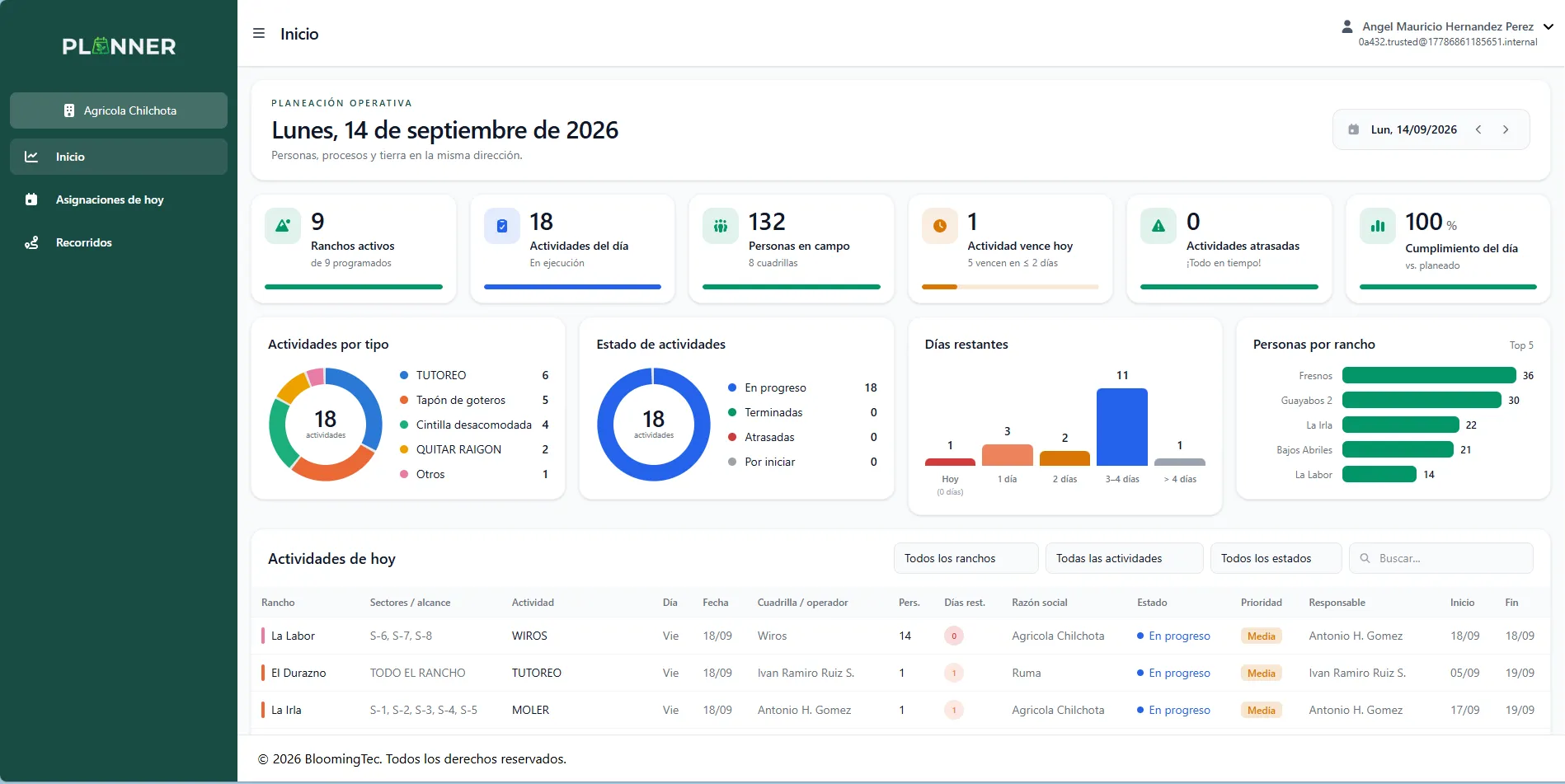Select the El Durazno table row
The height and width of the screenshot is (784, 1565).
point(901,673)
